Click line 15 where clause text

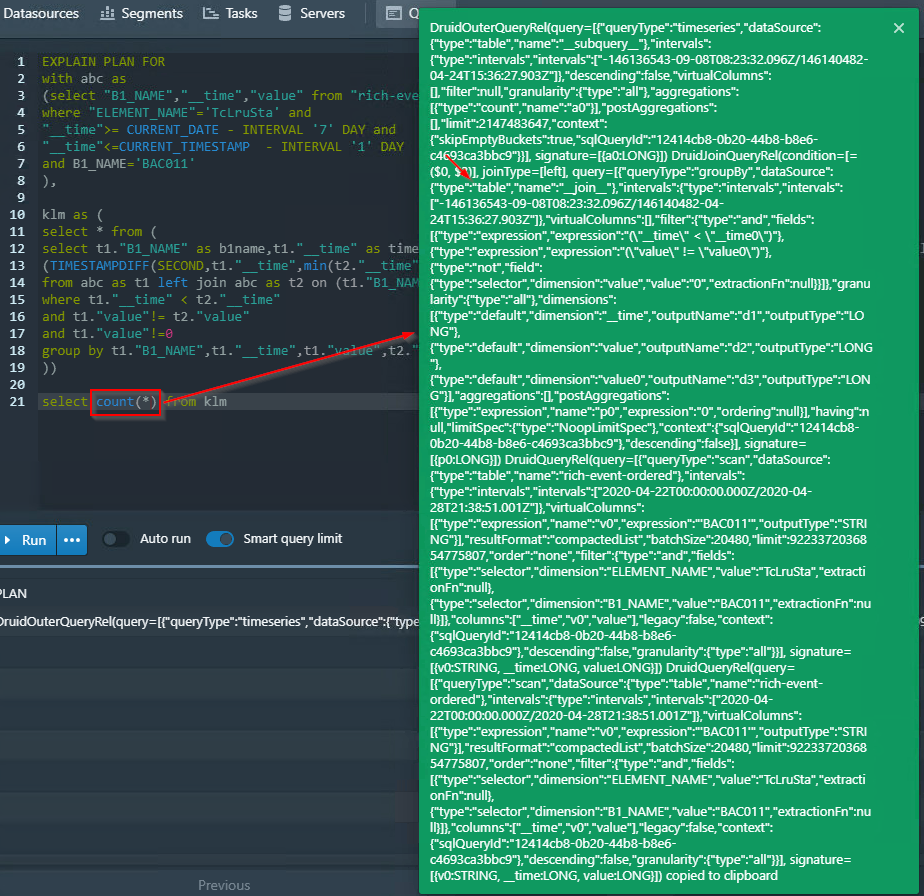[161, 299]
